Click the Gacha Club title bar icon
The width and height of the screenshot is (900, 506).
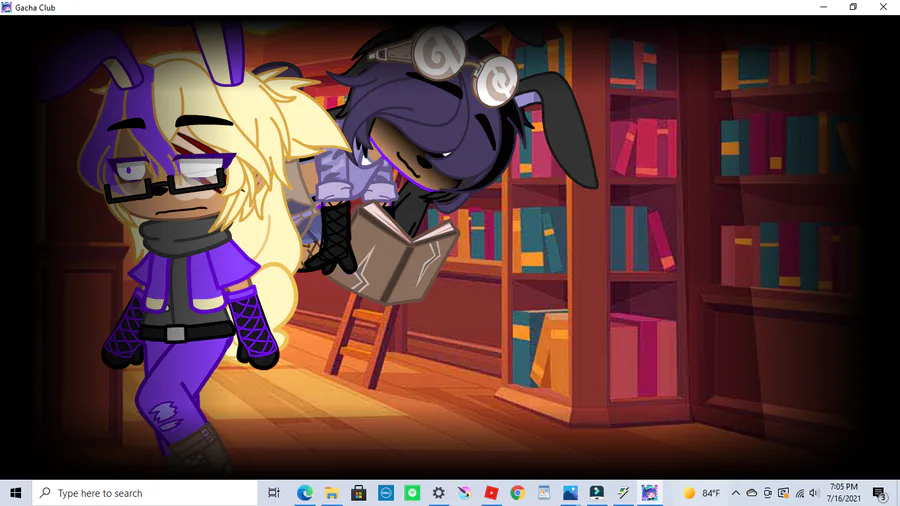coord(6,7)
